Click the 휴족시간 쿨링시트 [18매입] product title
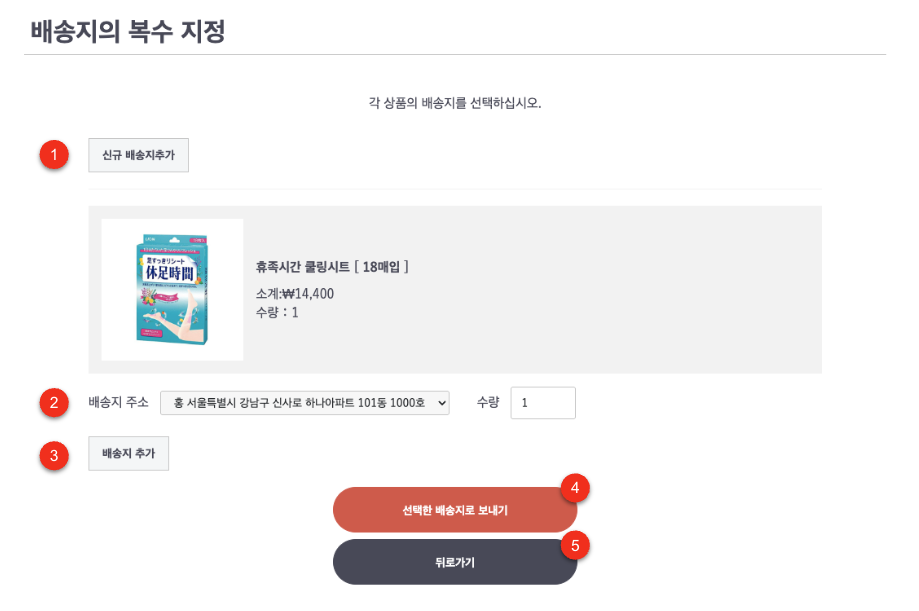Screen dimensions: 919x611 coord(332,267)
